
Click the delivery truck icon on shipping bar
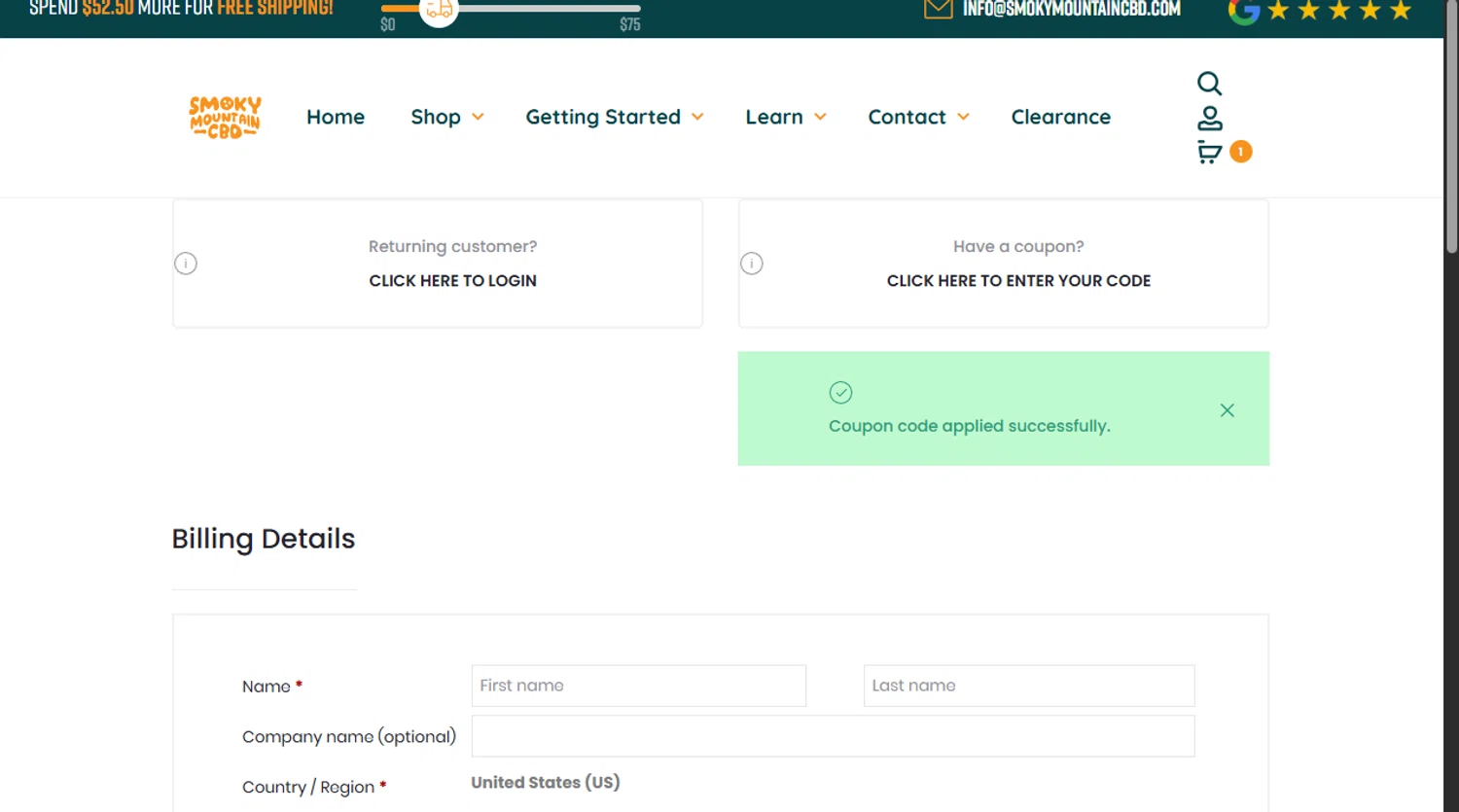click(x=439, y=11)
